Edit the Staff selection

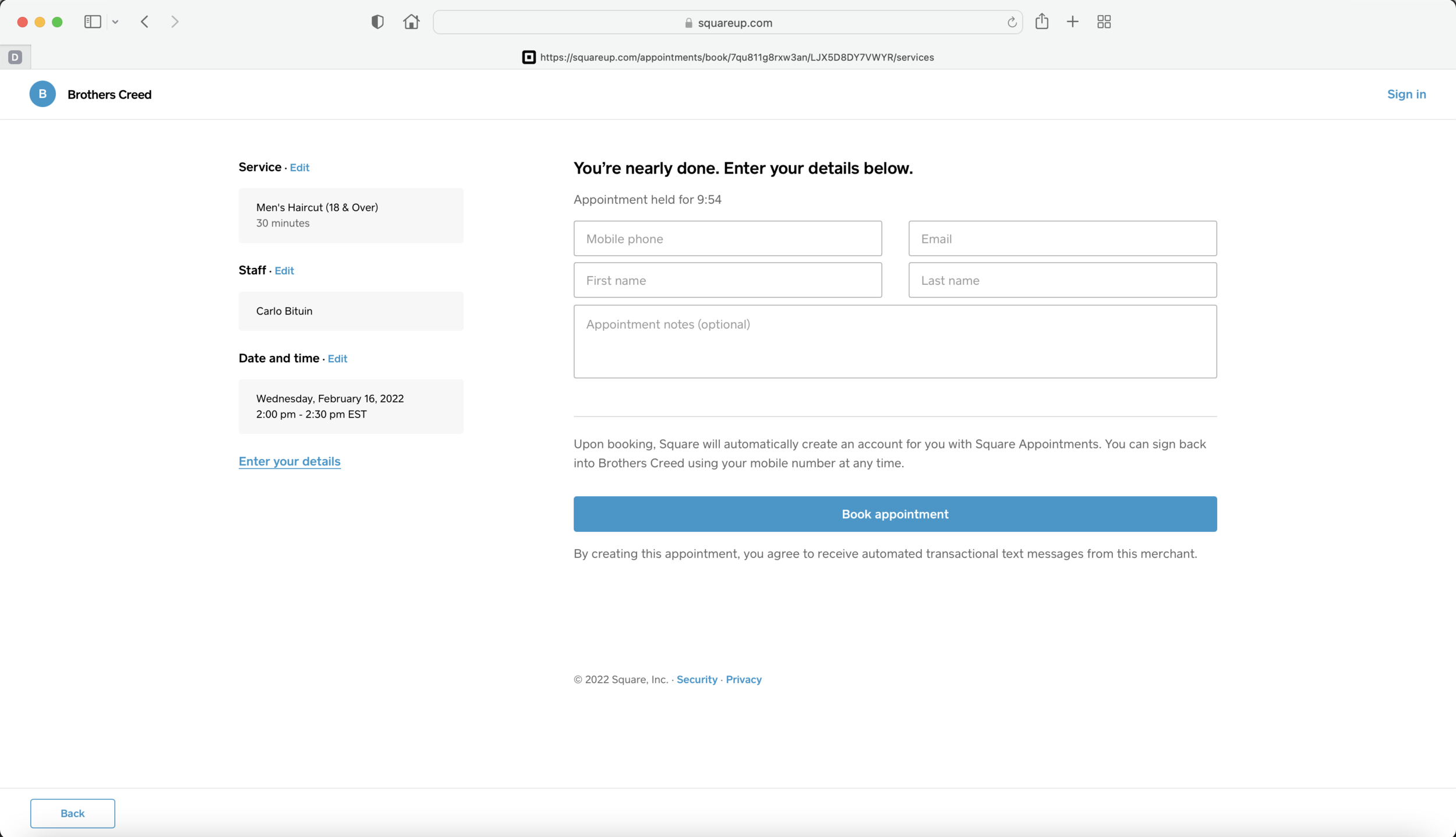pyautogui.click(x=284, y=271)
